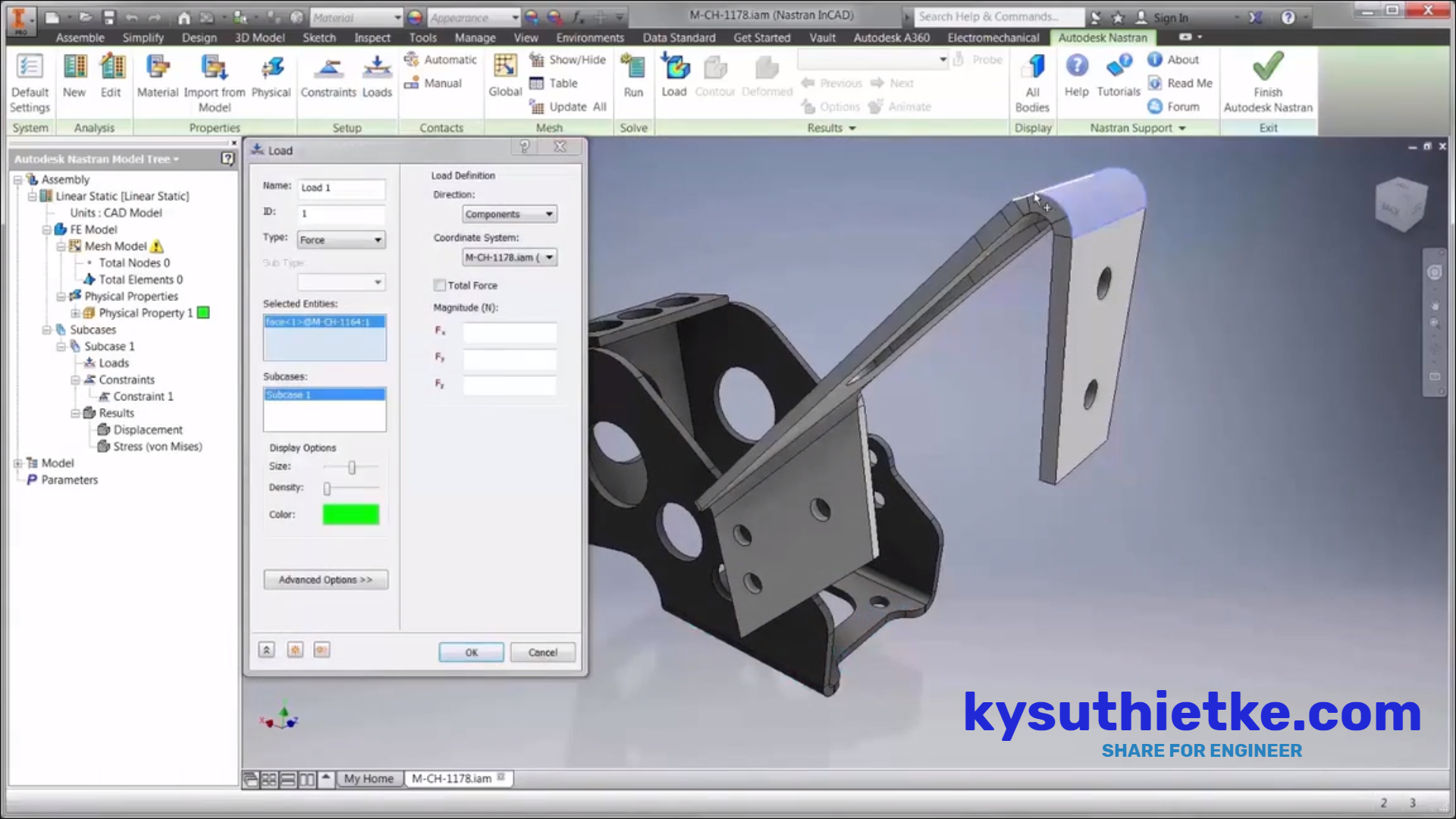Viewport: 1456px width, 819px height.
Task: Click the Fx magnitude input field
Action: coord(510,331)
